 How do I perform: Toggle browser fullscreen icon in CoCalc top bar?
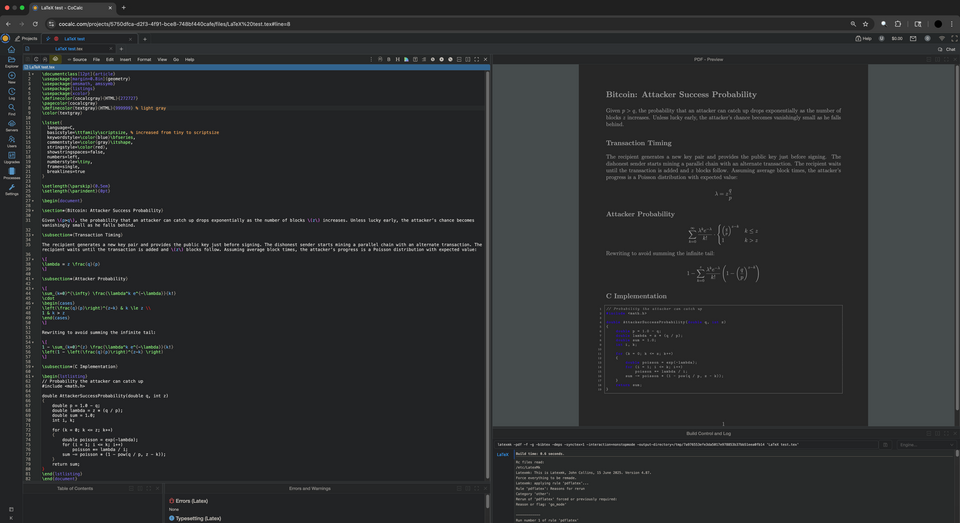pyautogui.click(x=954, y=39)
